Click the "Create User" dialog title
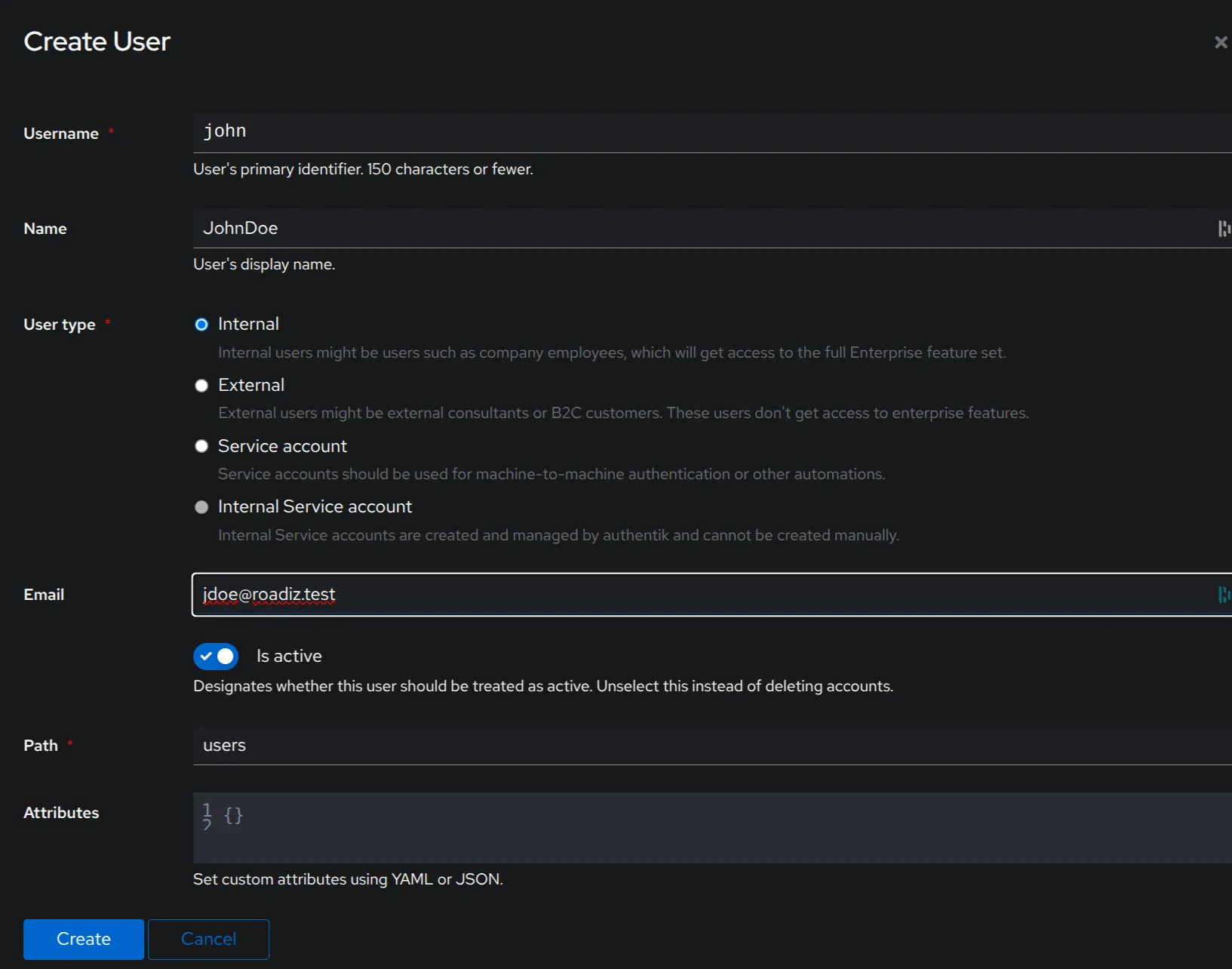The image size is (1232, 969). click(x=97, y=42)
